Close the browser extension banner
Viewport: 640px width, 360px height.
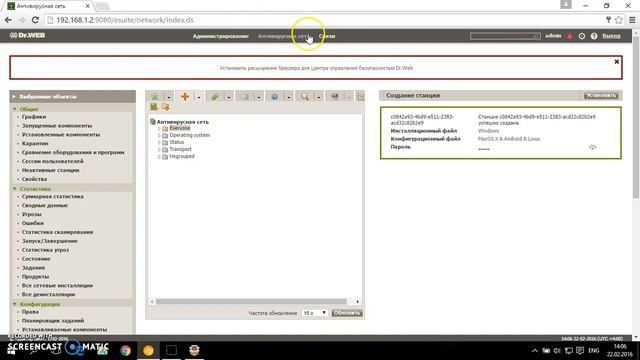pos(617,62)
